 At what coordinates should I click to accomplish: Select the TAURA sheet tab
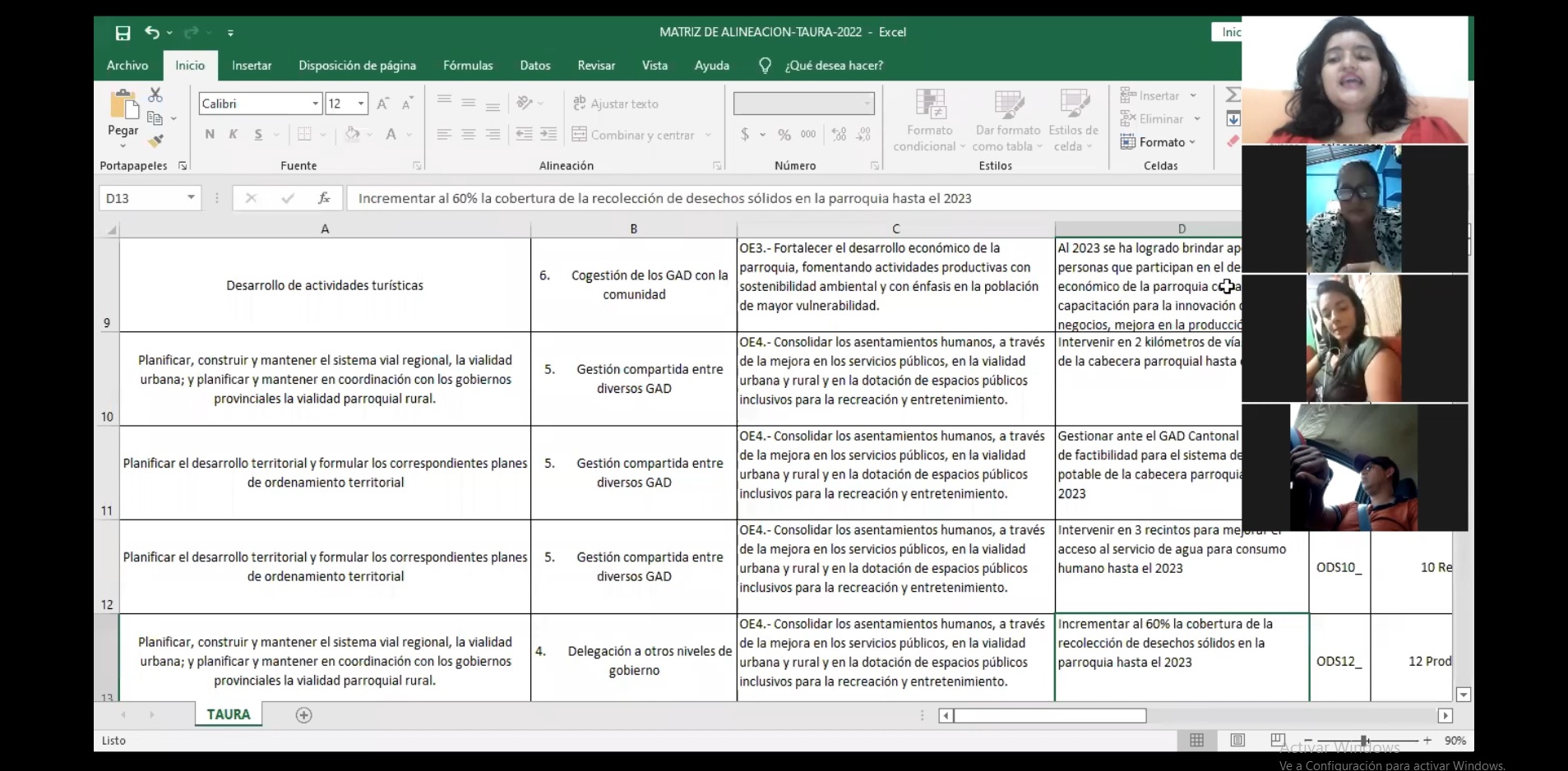coord(229,714)
